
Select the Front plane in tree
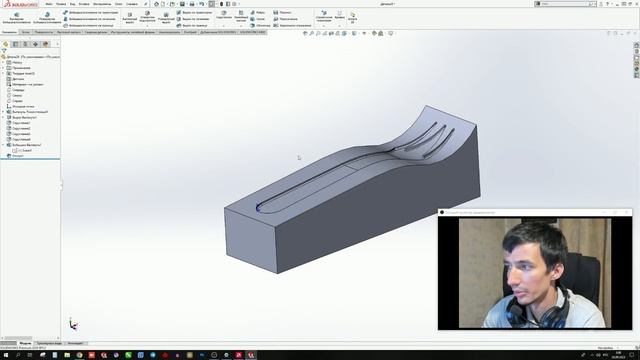(16, 90)
